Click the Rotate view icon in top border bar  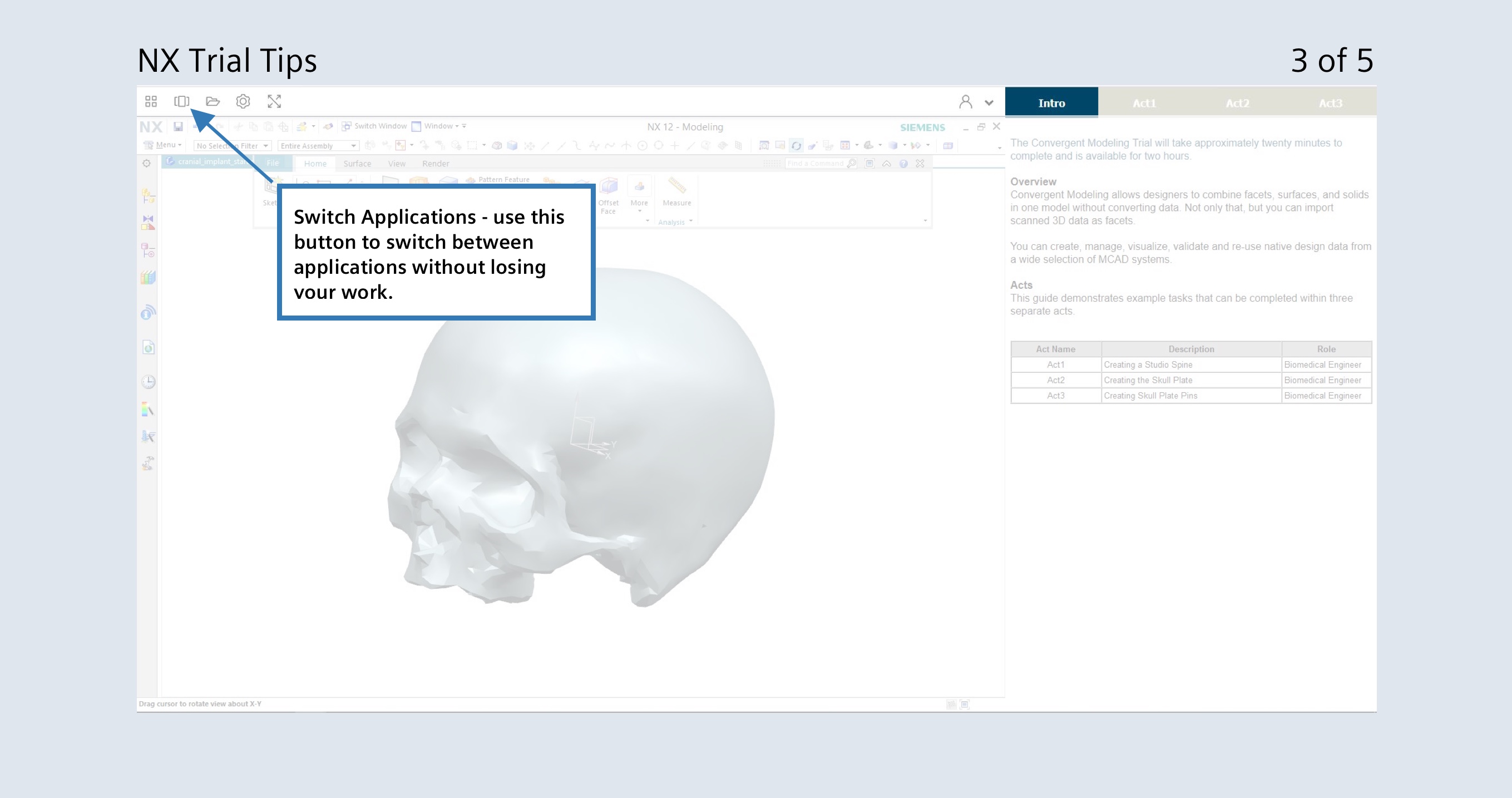coord(796,146)
